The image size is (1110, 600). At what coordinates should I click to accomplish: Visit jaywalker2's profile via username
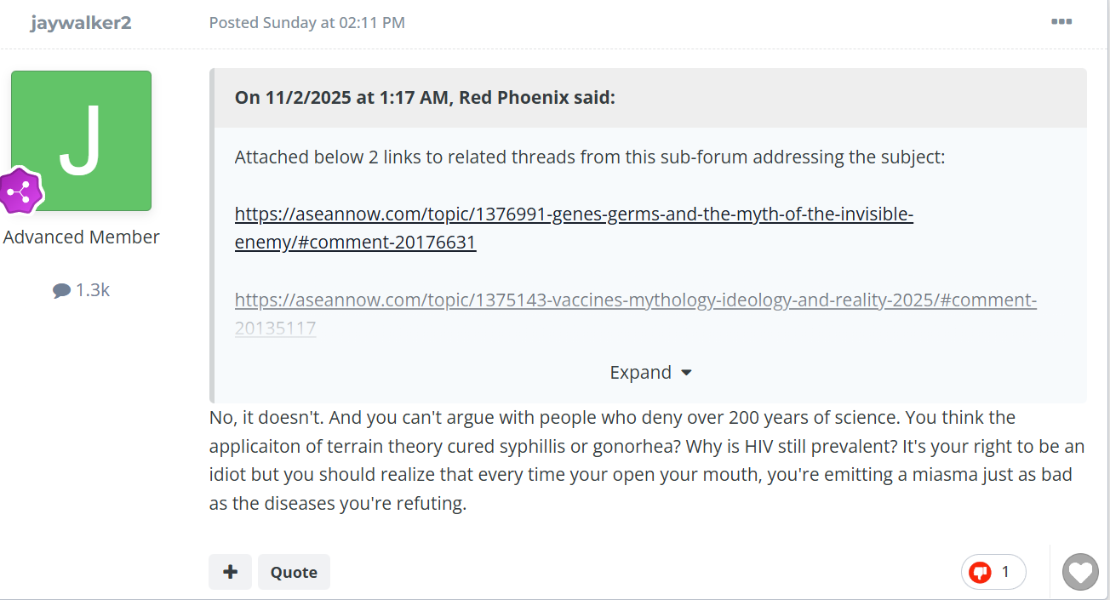click(x=81, y=22)
